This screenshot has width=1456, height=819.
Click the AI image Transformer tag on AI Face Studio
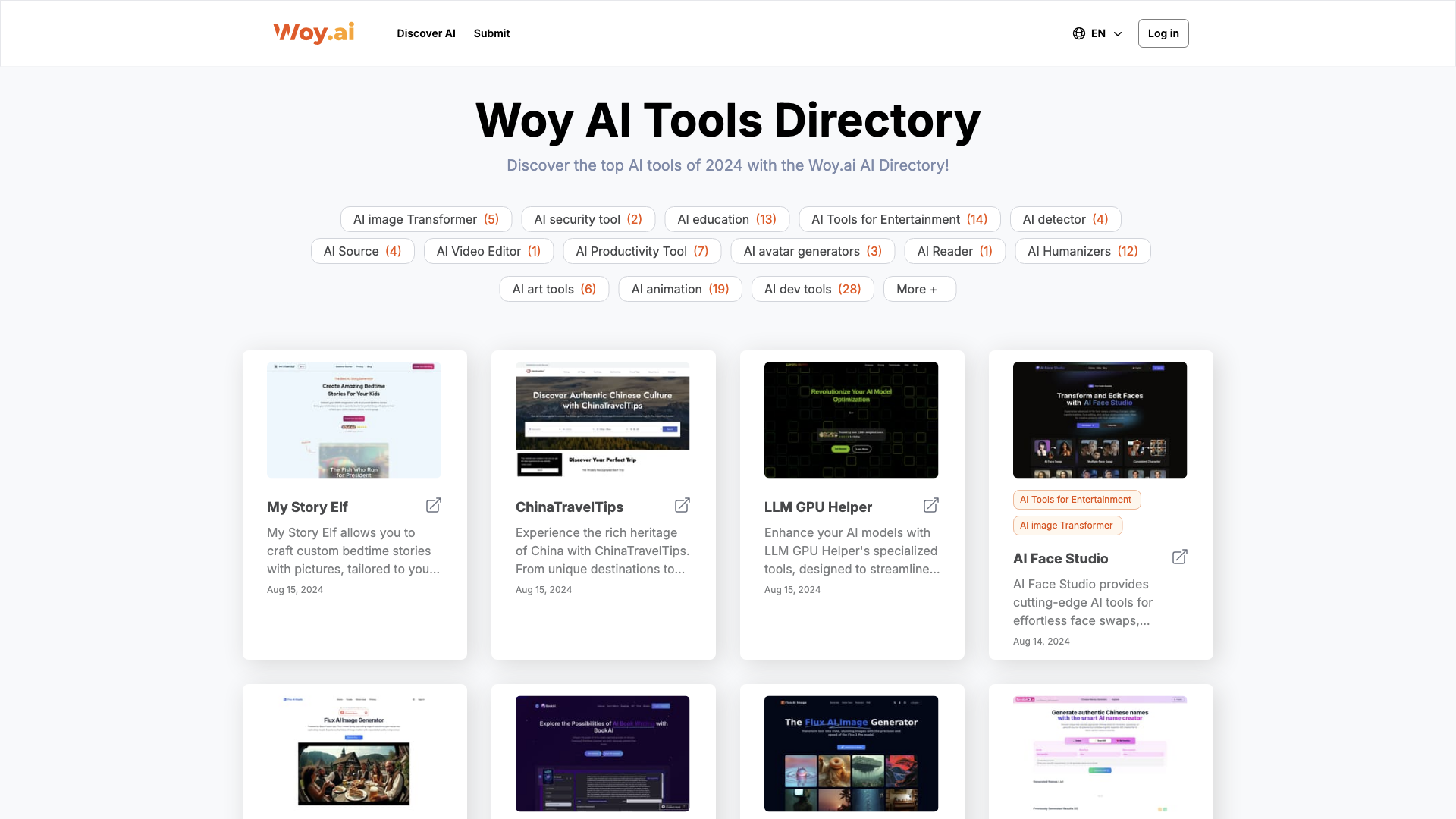1066,524
